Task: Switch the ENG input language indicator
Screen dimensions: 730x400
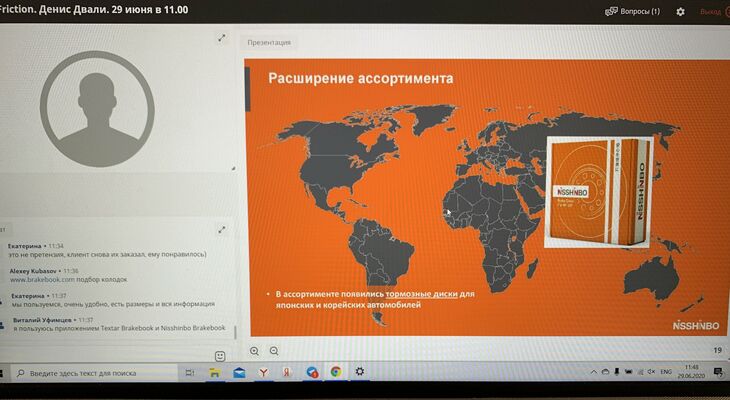Action: 666,372
